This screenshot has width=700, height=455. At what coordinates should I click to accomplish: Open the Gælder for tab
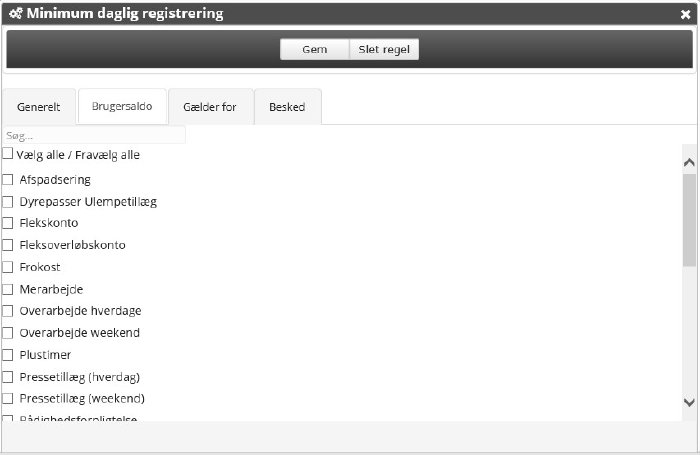pyautogui.click(x=210, y=107)
